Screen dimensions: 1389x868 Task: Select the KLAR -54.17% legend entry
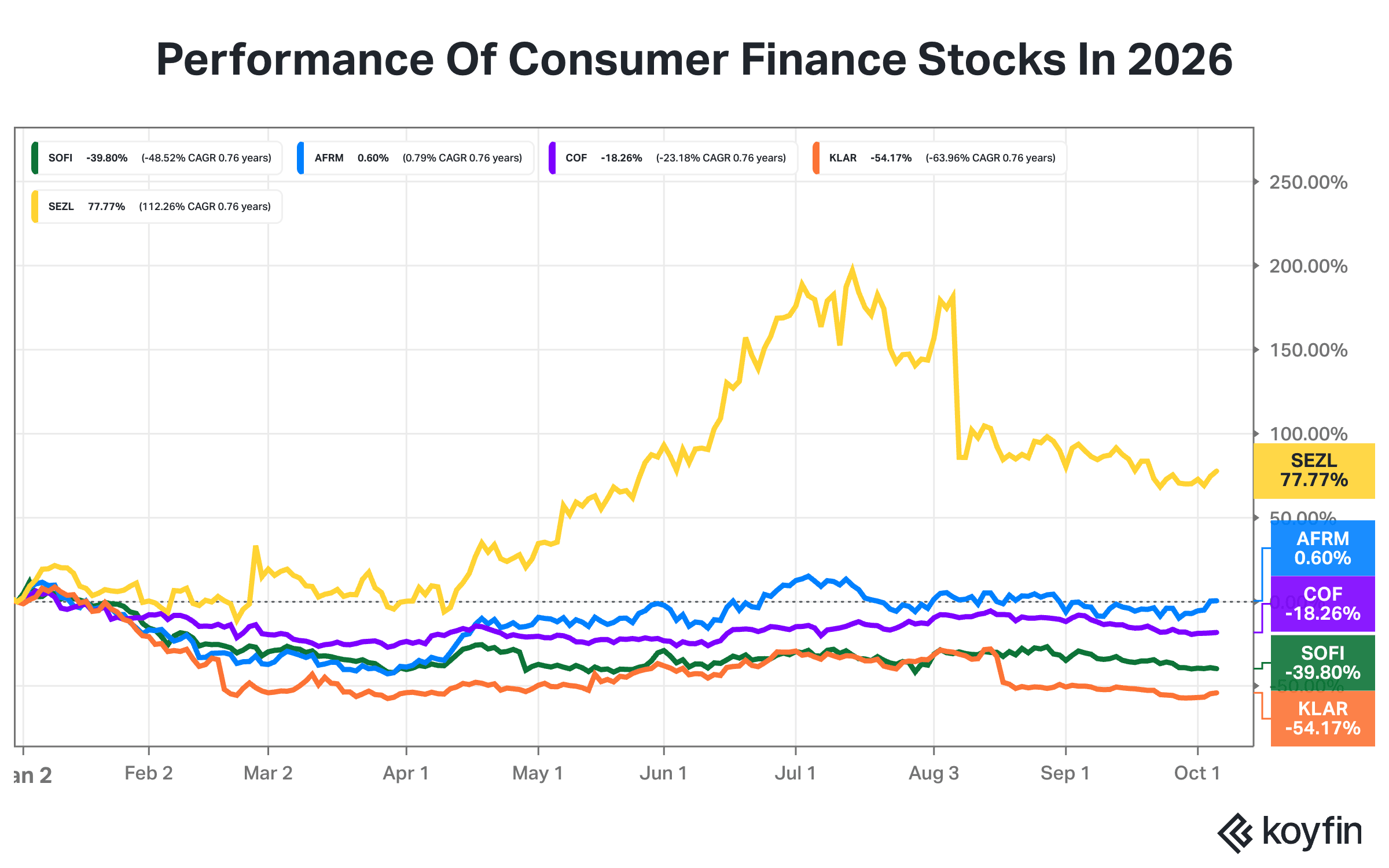pos(939,158)
